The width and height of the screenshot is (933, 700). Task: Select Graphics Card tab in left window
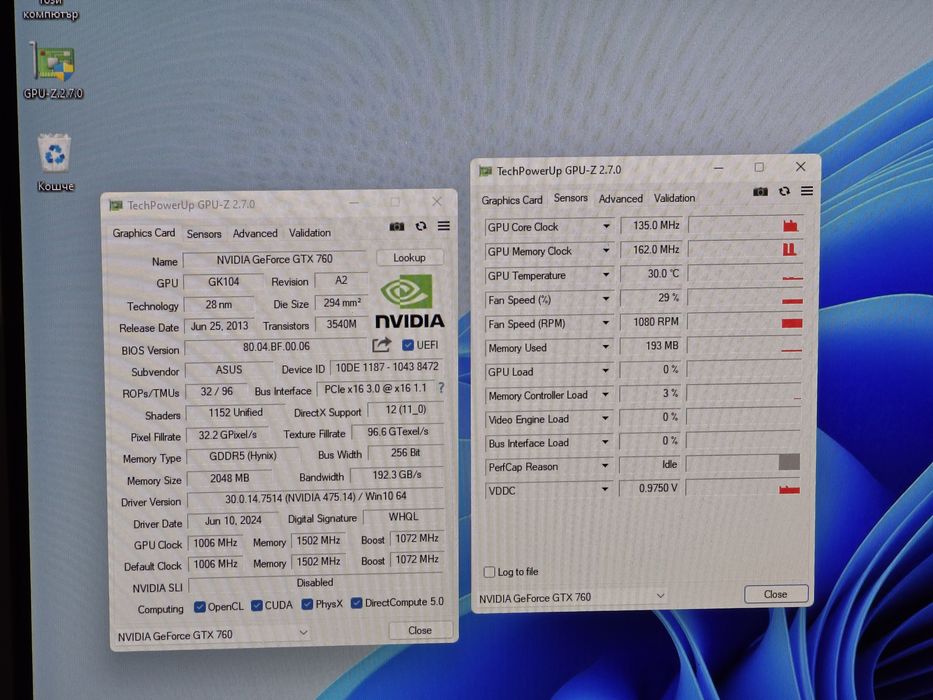pyautogui.click(x=143, y=233)
